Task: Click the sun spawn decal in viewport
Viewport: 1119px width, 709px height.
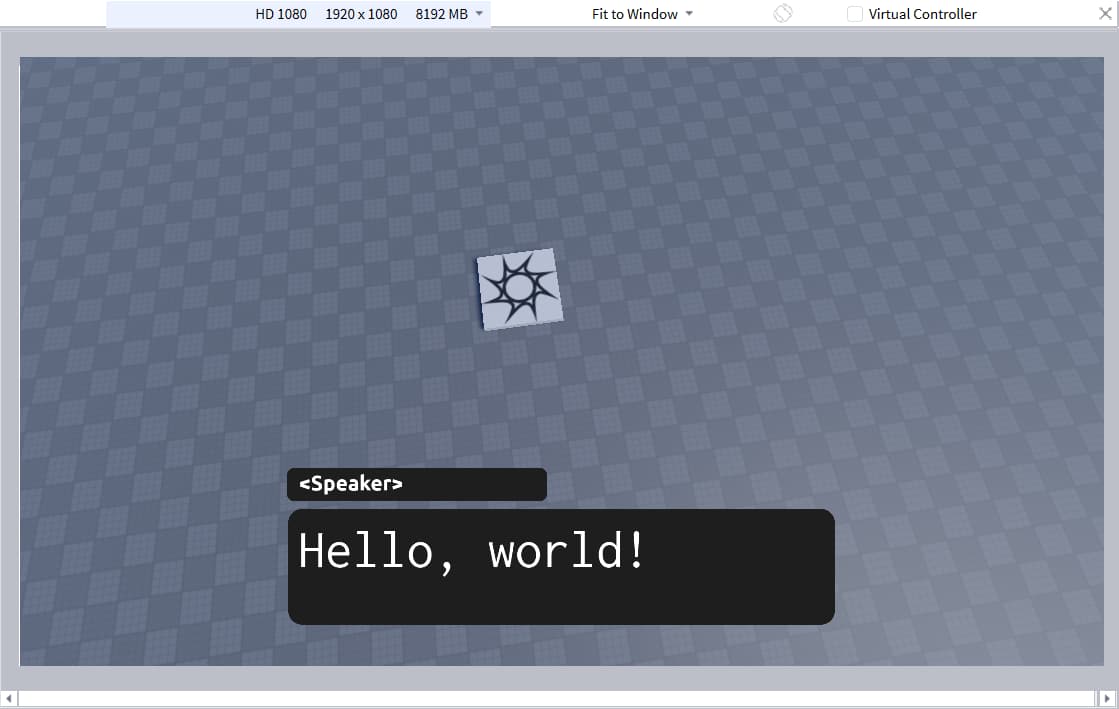Action: tap(520, 288)
